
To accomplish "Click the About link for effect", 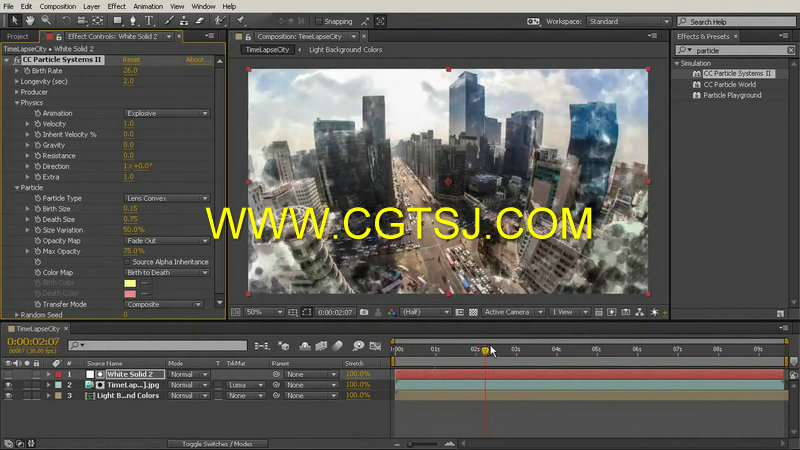I will 198,60.
